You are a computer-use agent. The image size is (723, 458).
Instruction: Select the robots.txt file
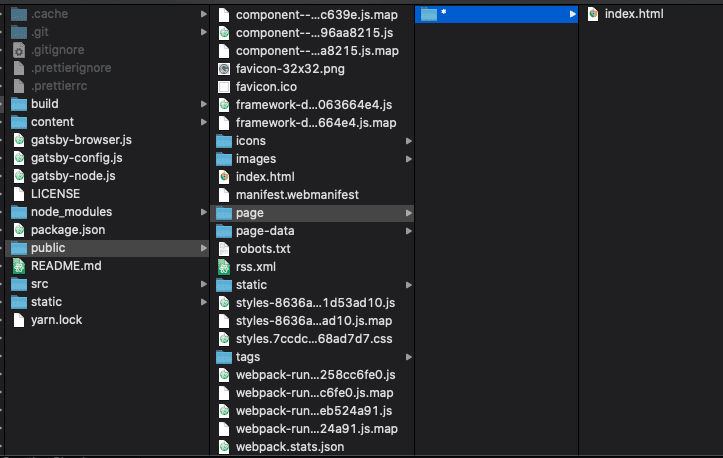[x=262, y=249]
